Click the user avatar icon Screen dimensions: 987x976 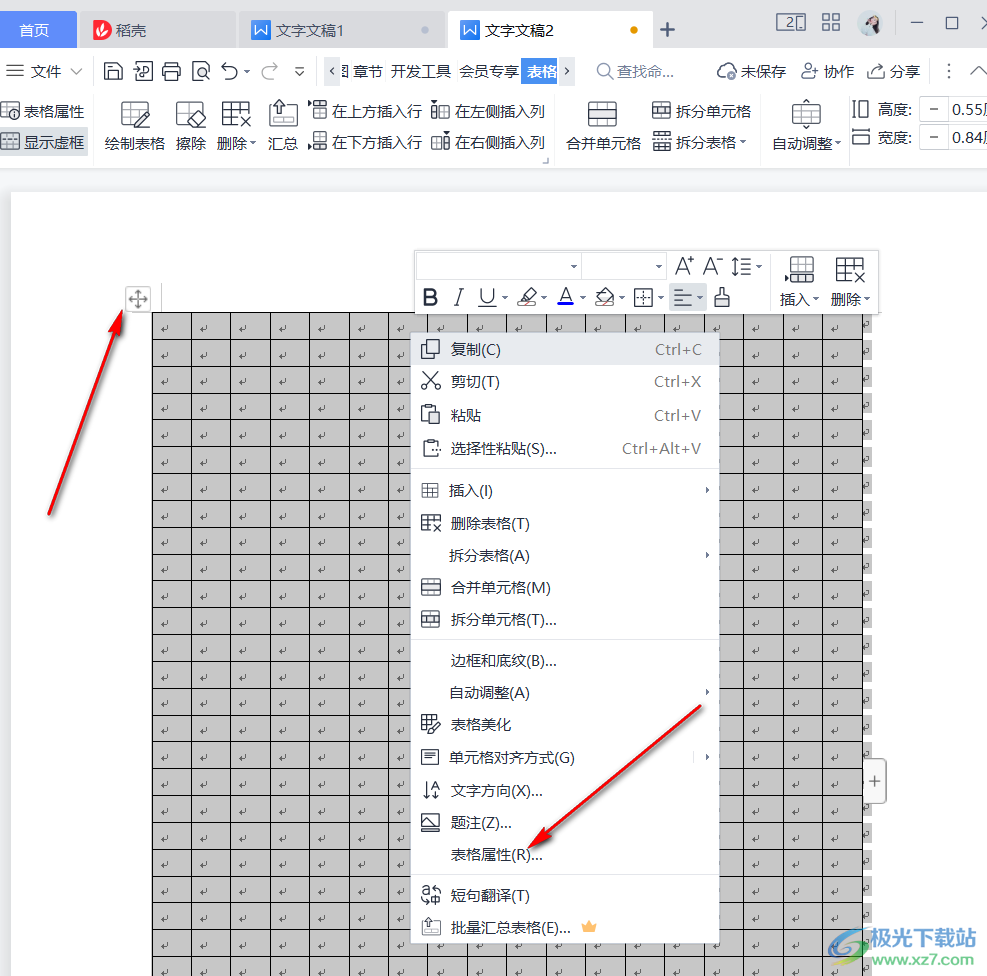(870, 24)
